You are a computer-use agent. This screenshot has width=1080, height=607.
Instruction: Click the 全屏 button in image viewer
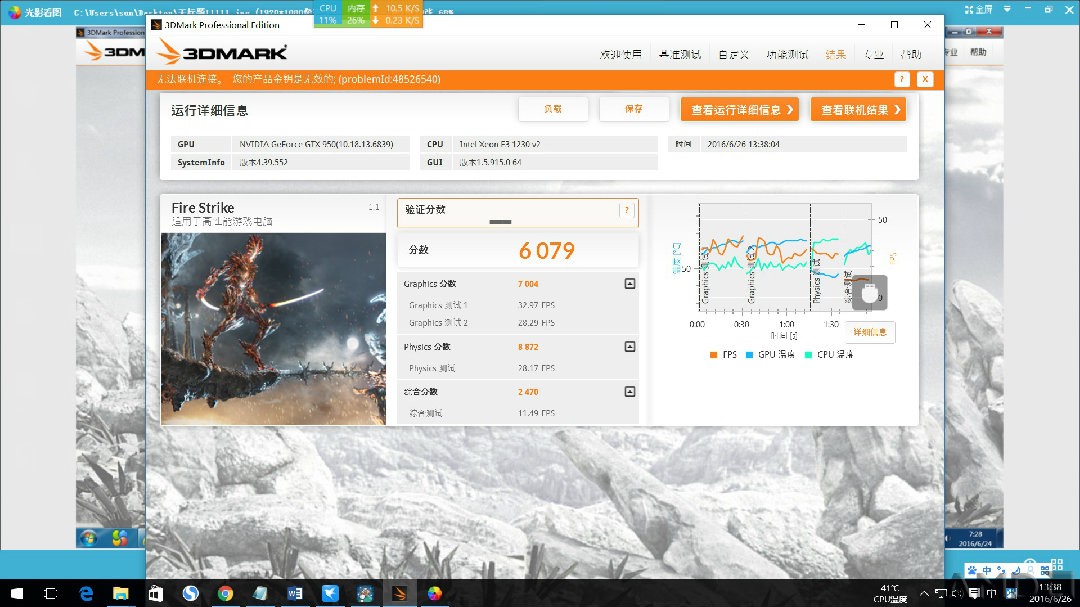[x=979, y=10]
